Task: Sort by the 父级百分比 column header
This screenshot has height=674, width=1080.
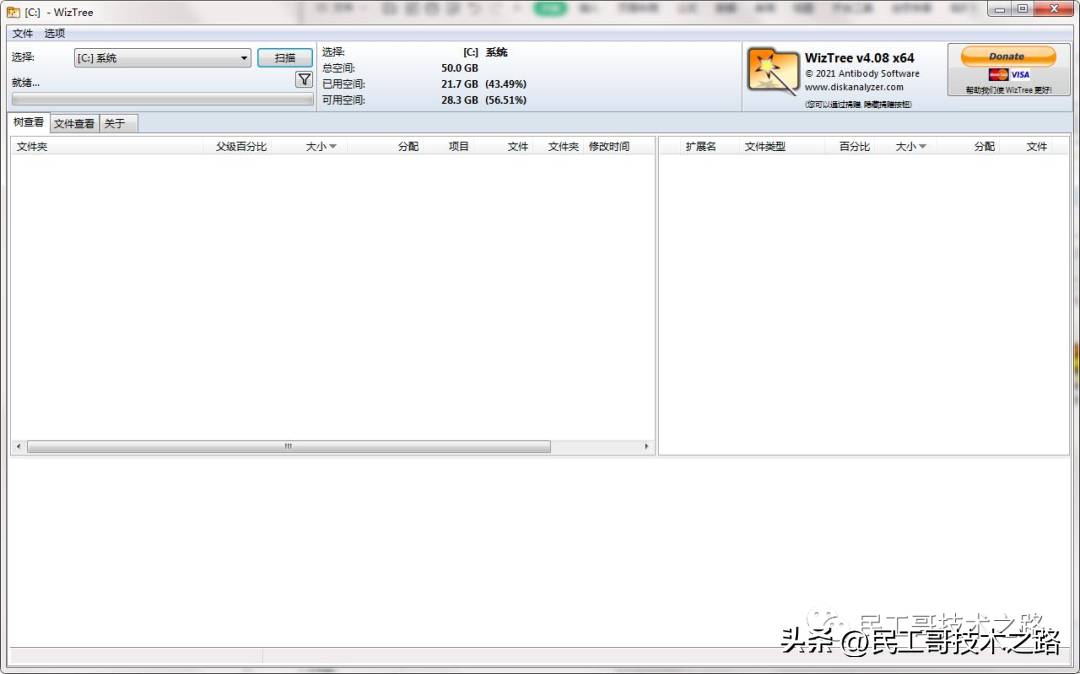Action: 240,147
